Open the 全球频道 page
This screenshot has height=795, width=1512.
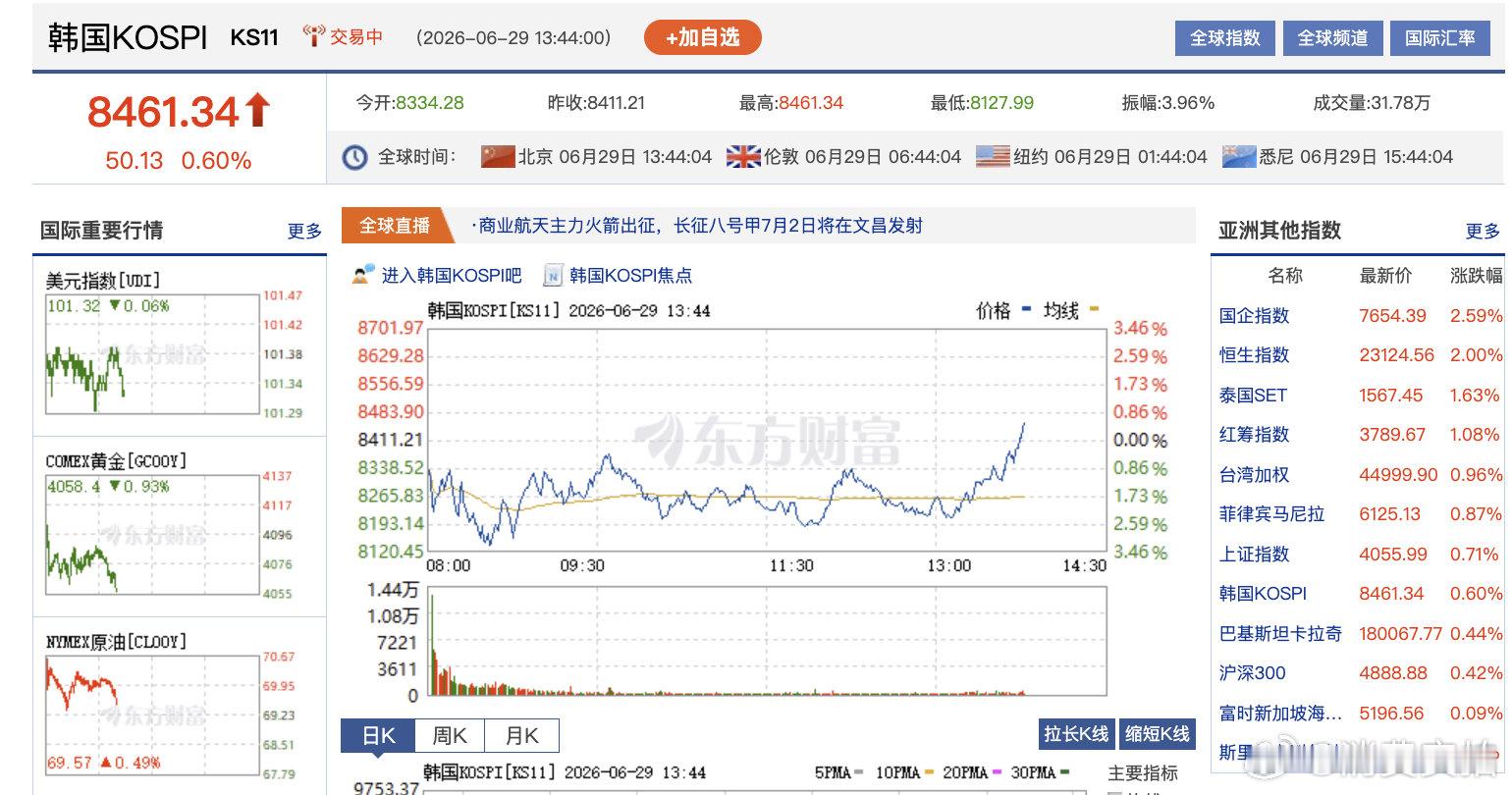[1332, 38]
